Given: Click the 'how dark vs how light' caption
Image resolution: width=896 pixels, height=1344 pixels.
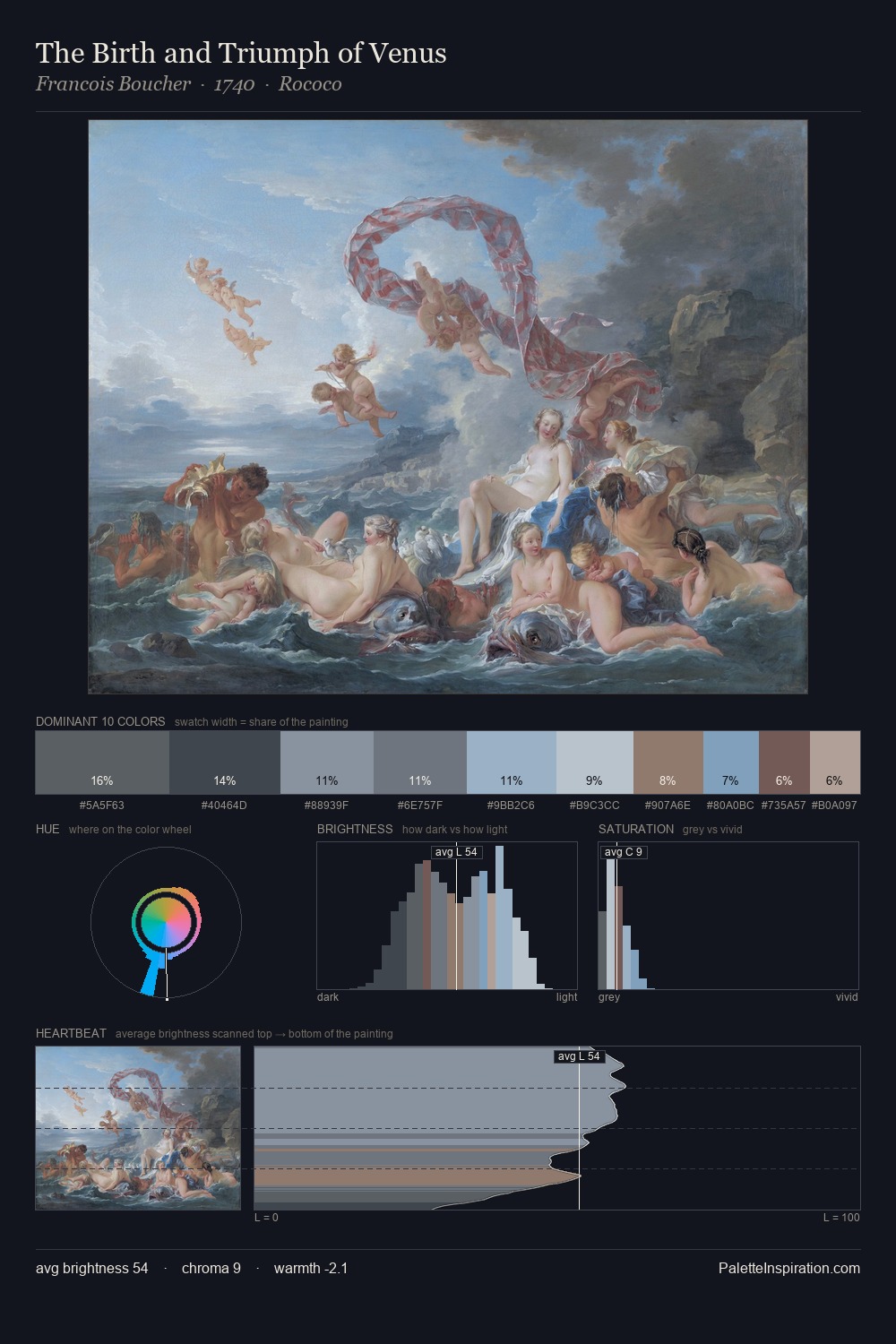Looking at the screenshot, I should click(x=454, y=830).
